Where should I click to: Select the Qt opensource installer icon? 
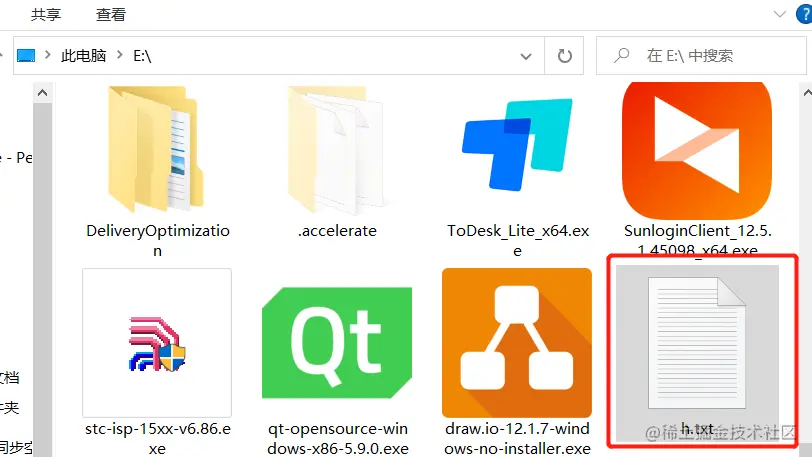337,342
